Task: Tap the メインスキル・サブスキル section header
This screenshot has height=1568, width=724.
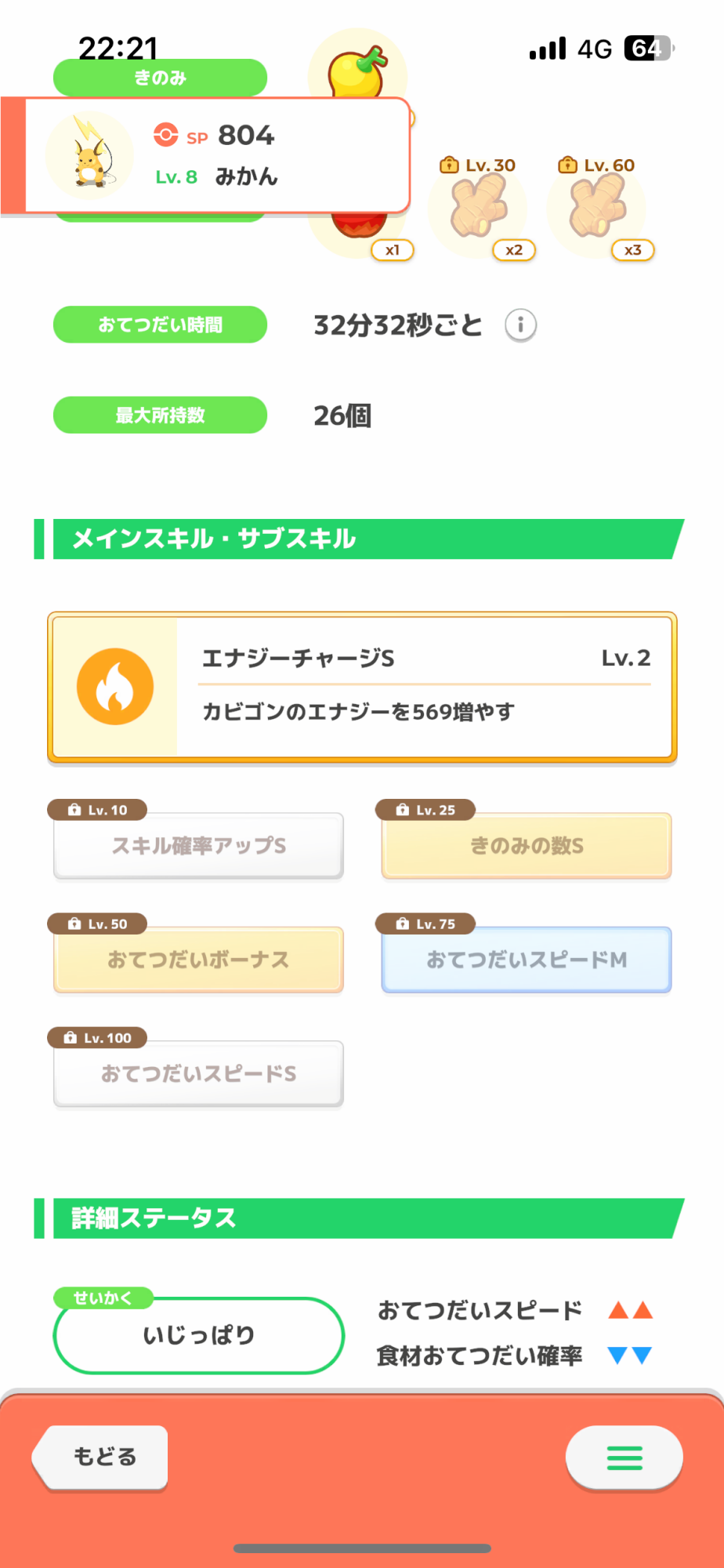Action: [360, 539]
